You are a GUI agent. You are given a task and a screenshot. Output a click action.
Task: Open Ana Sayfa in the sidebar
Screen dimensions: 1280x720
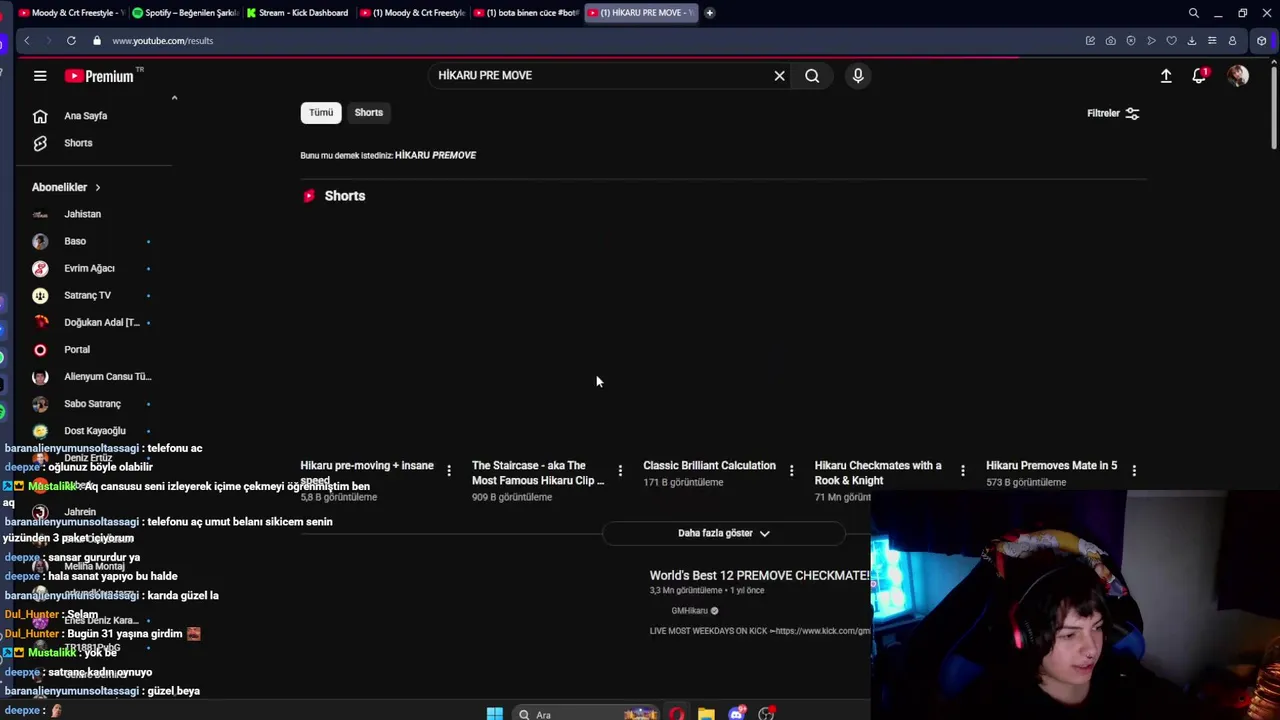[x=86, y=116]
